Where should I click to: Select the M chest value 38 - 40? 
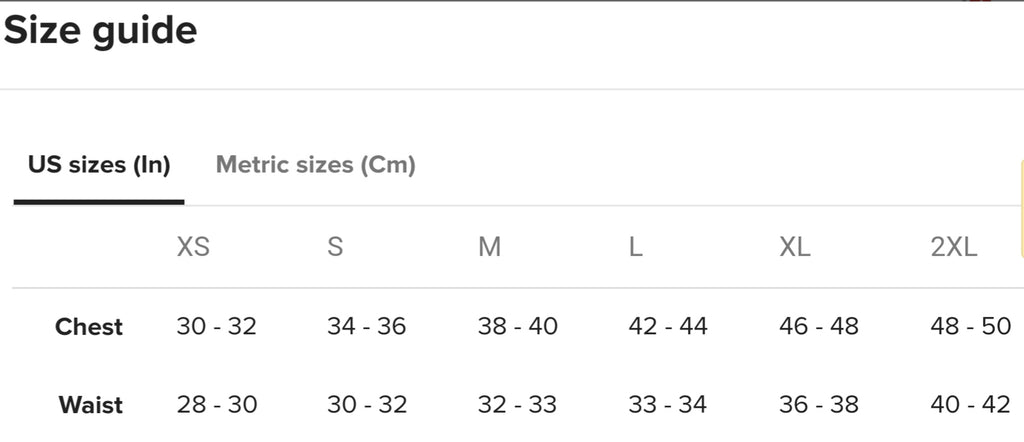tap(518, 327)
